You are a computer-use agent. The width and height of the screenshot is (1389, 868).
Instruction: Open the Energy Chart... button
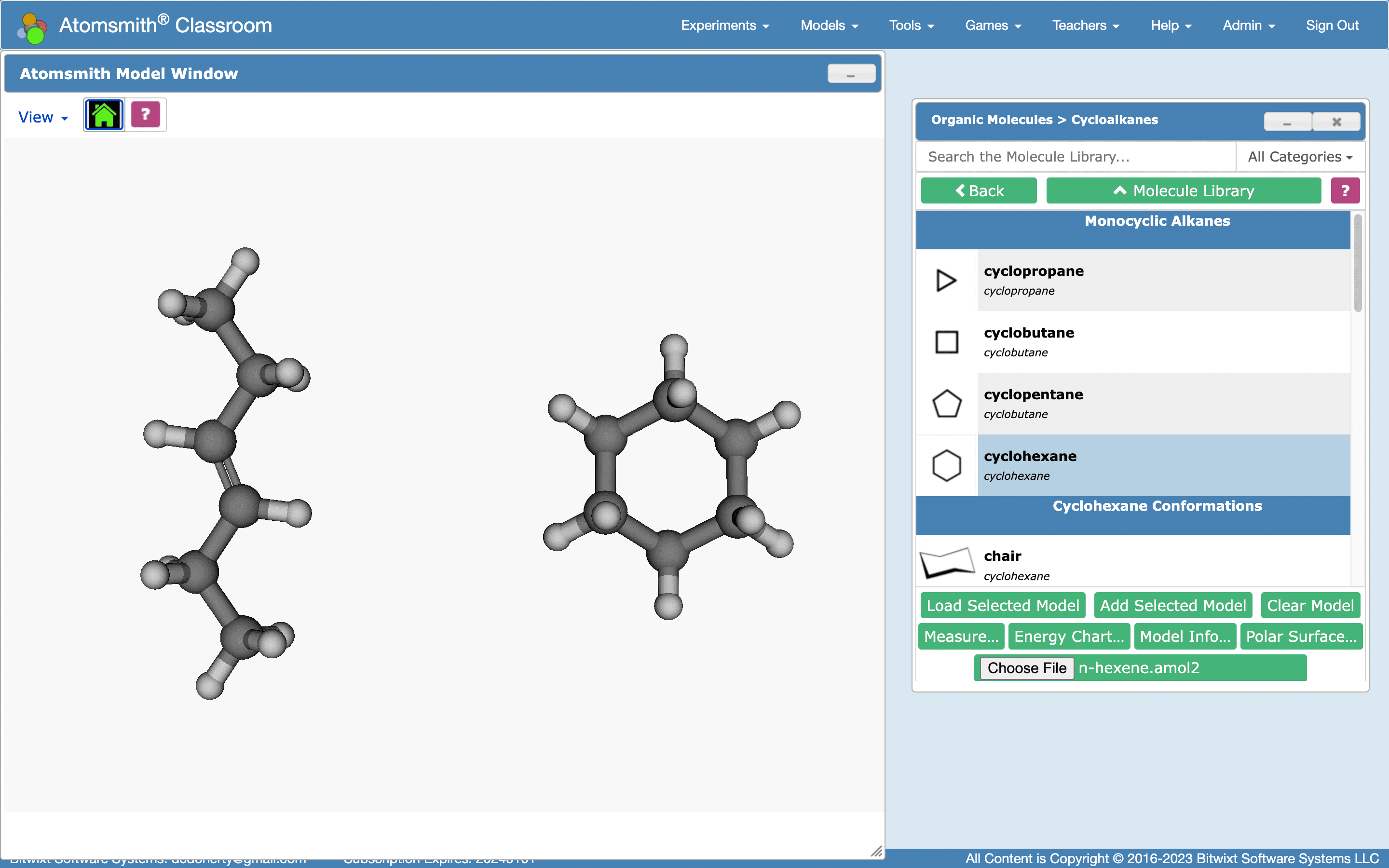click(x=1069, y=637)
